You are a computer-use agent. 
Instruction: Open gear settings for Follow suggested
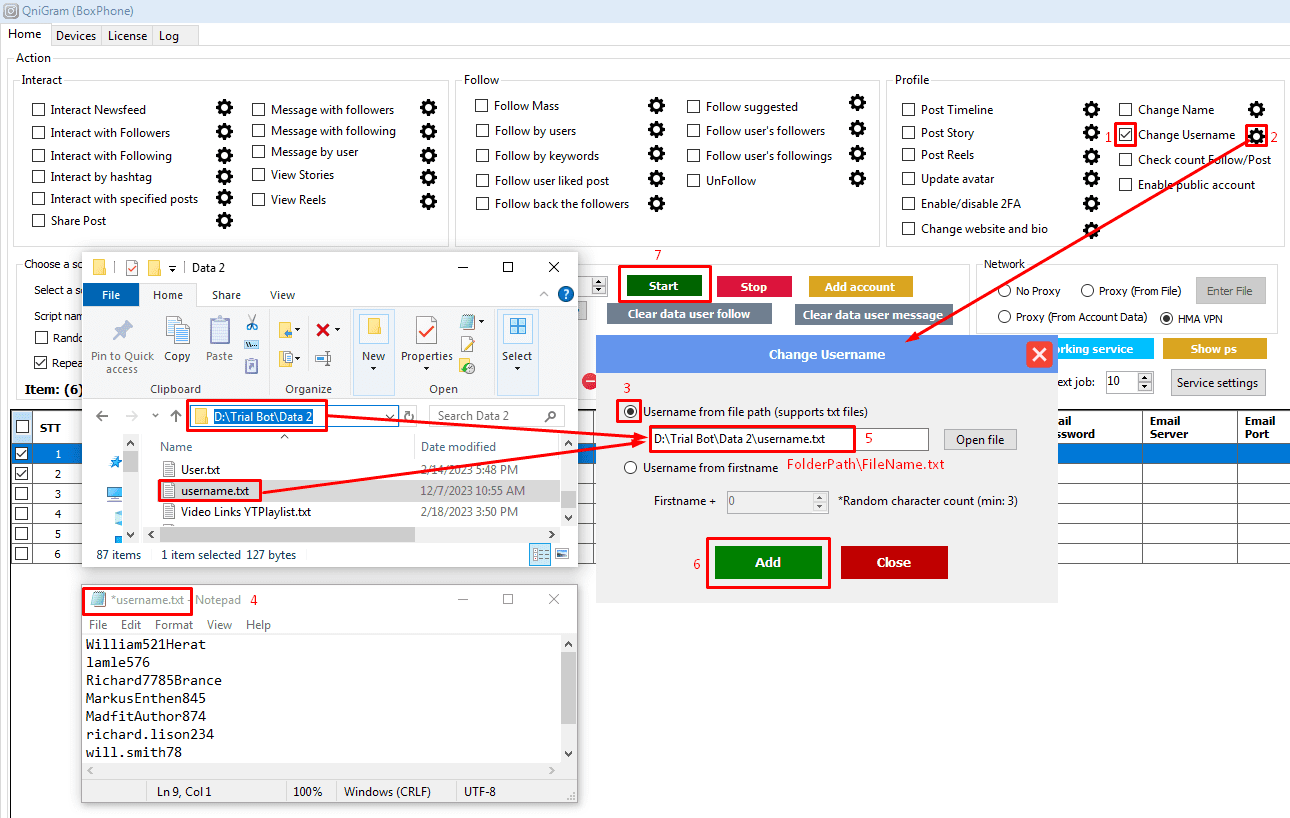click(x=857, y=103)
